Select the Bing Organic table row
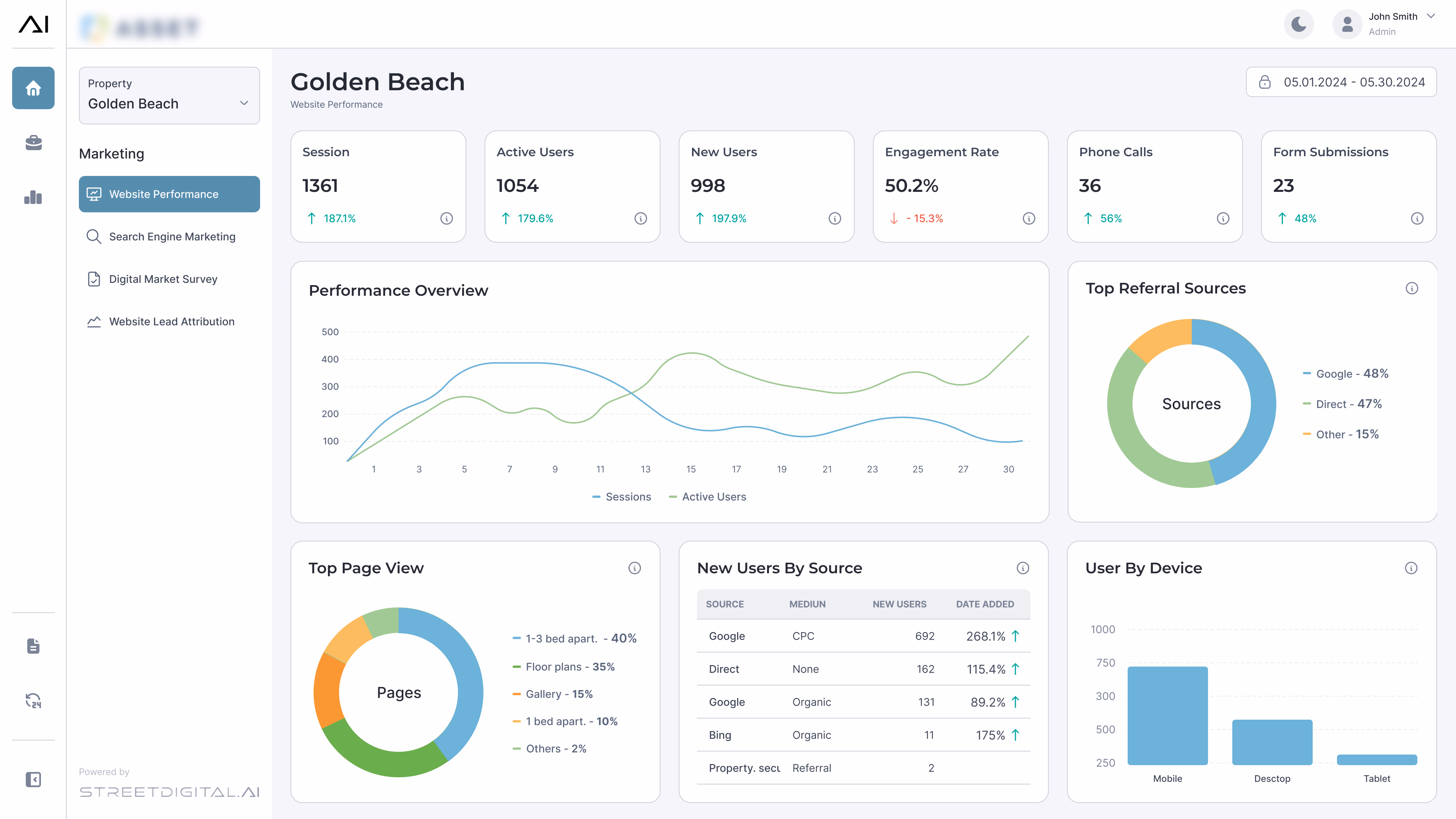This screenshot has width=1456, height=819. pyautogui.click(x=864, y=735)
